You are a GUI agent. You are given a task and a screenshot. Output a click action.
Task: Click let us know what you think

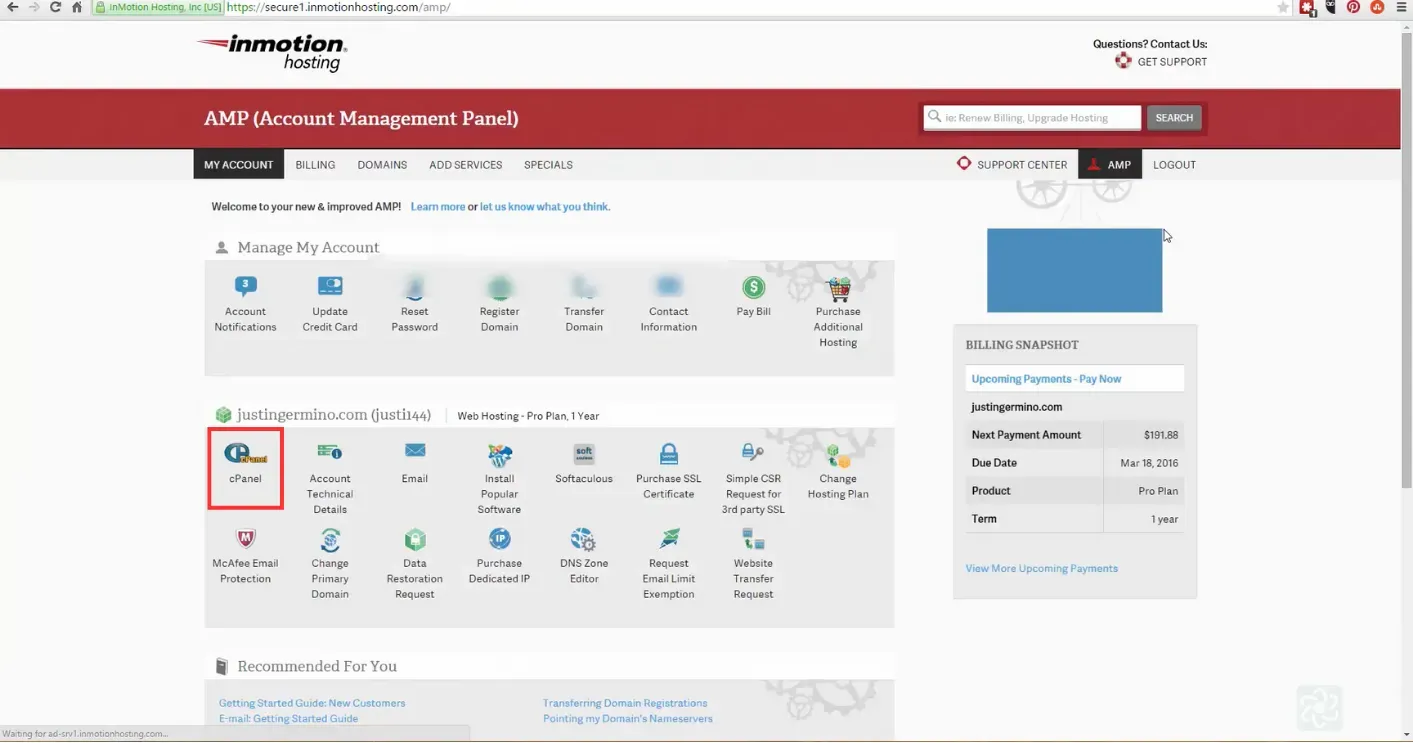pos(545,207)
